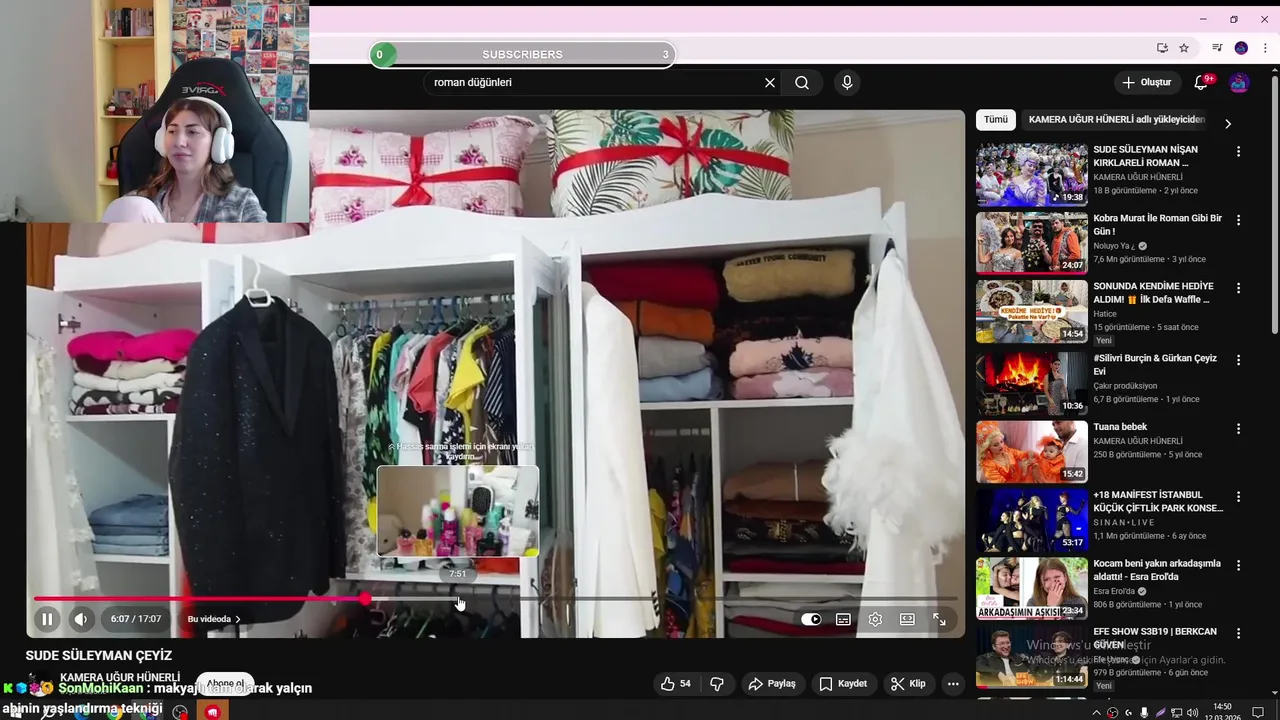Image resolution: width=1280 pixels, height=720 pixels.
Task: Show more filter chips with the arrow
Action: (x=1228, y=123)
